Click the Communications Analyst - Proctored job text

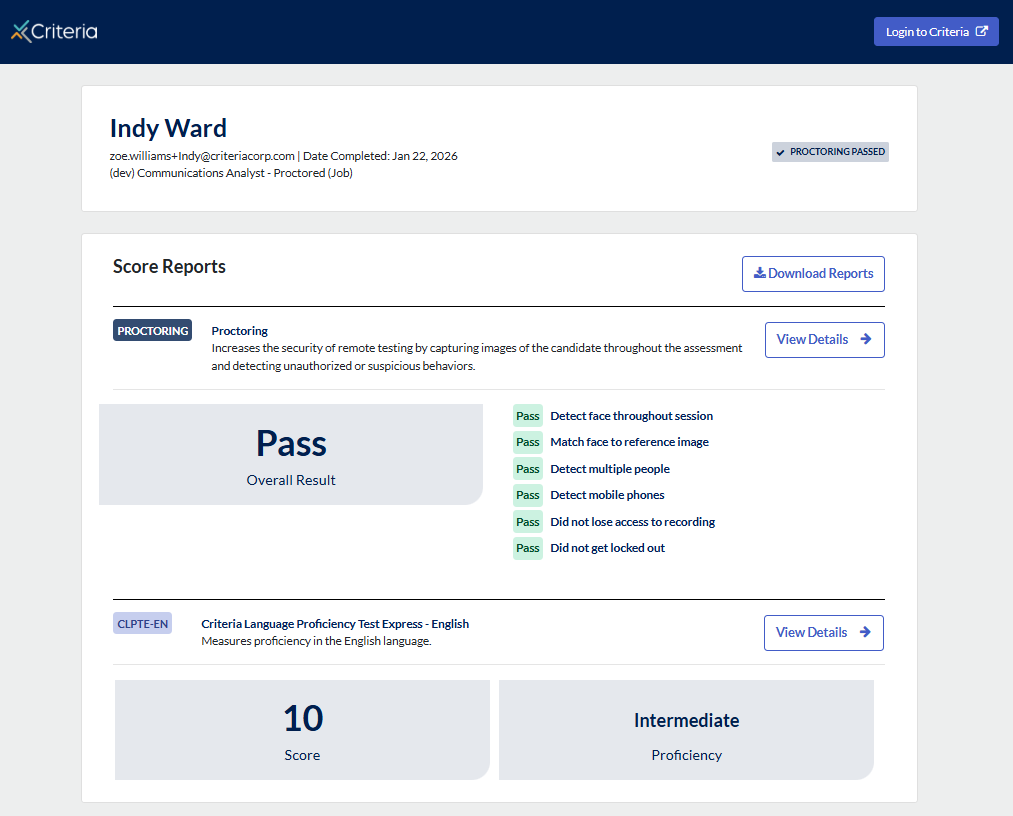[x=231, y=173]
